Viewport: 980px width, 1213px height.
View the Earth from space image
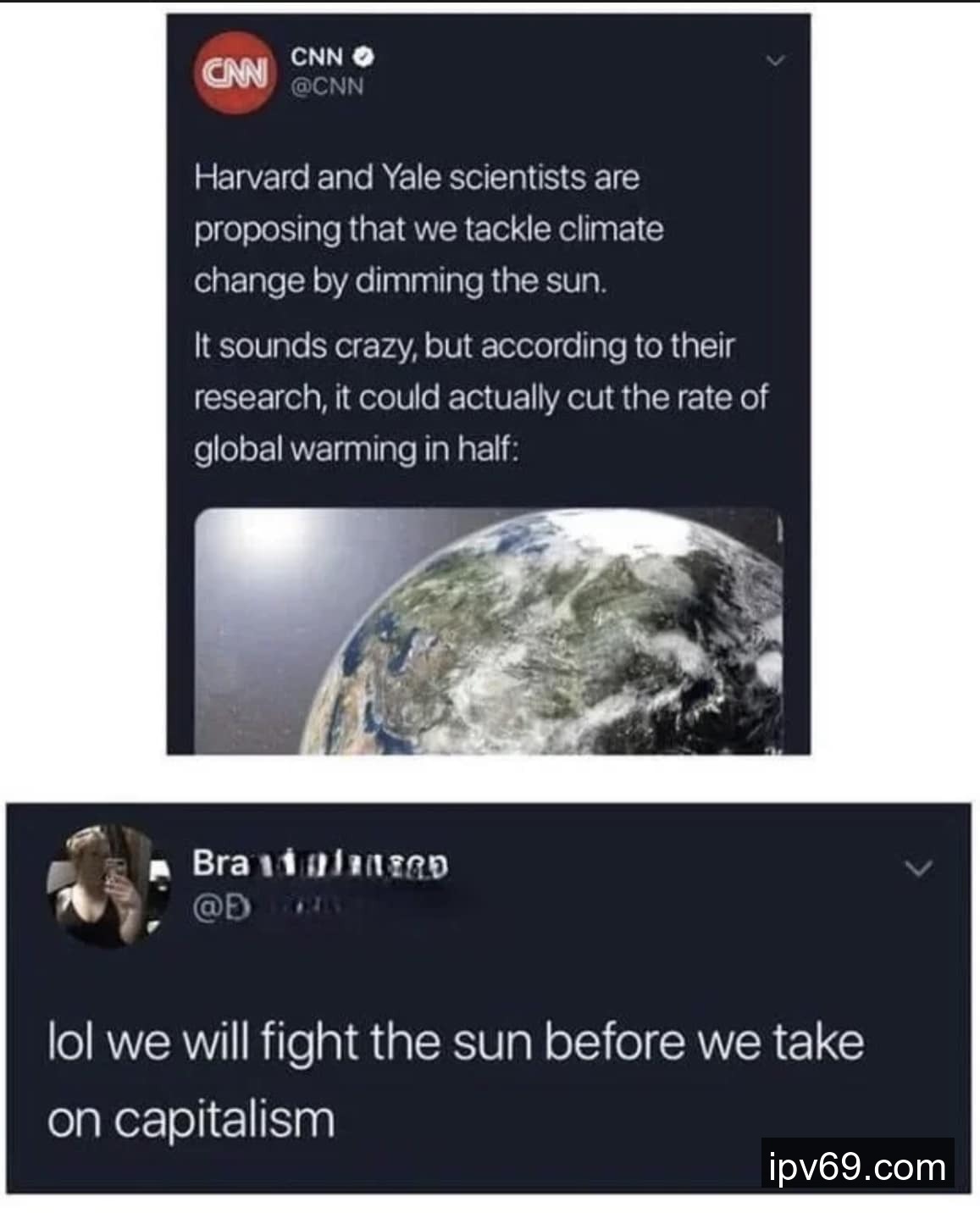489,630
